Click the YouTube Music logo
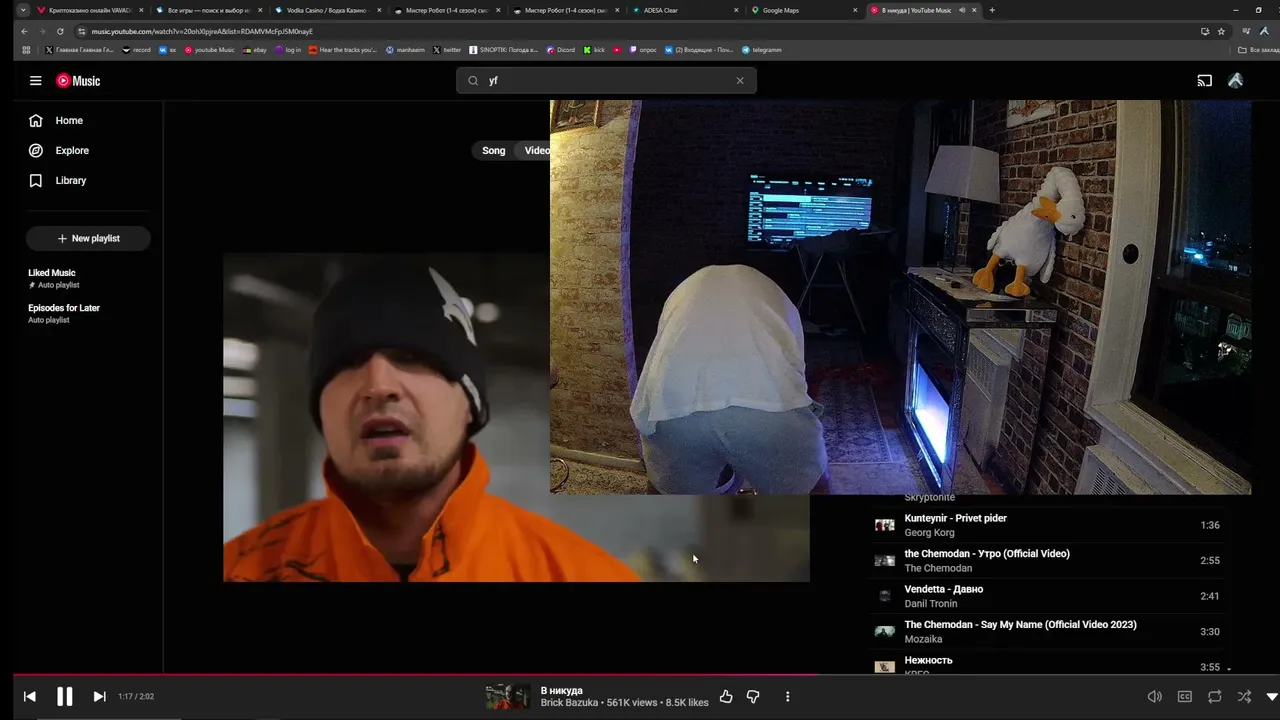Viewport: 1280px width, 720px height. [78, 81]
